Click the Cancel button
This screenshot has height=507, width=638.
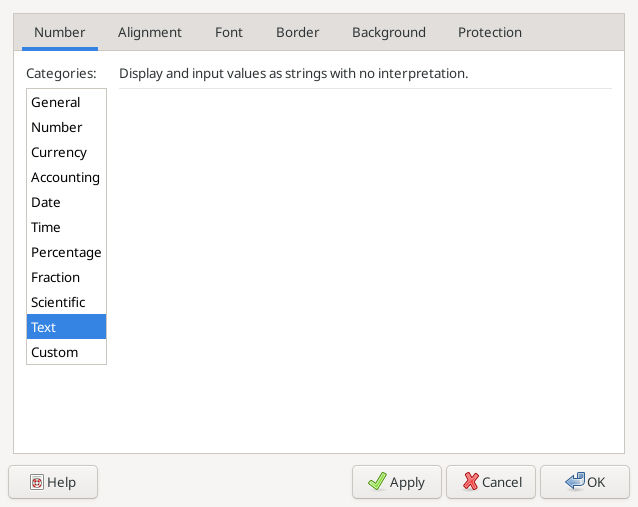tap(491, 482)
